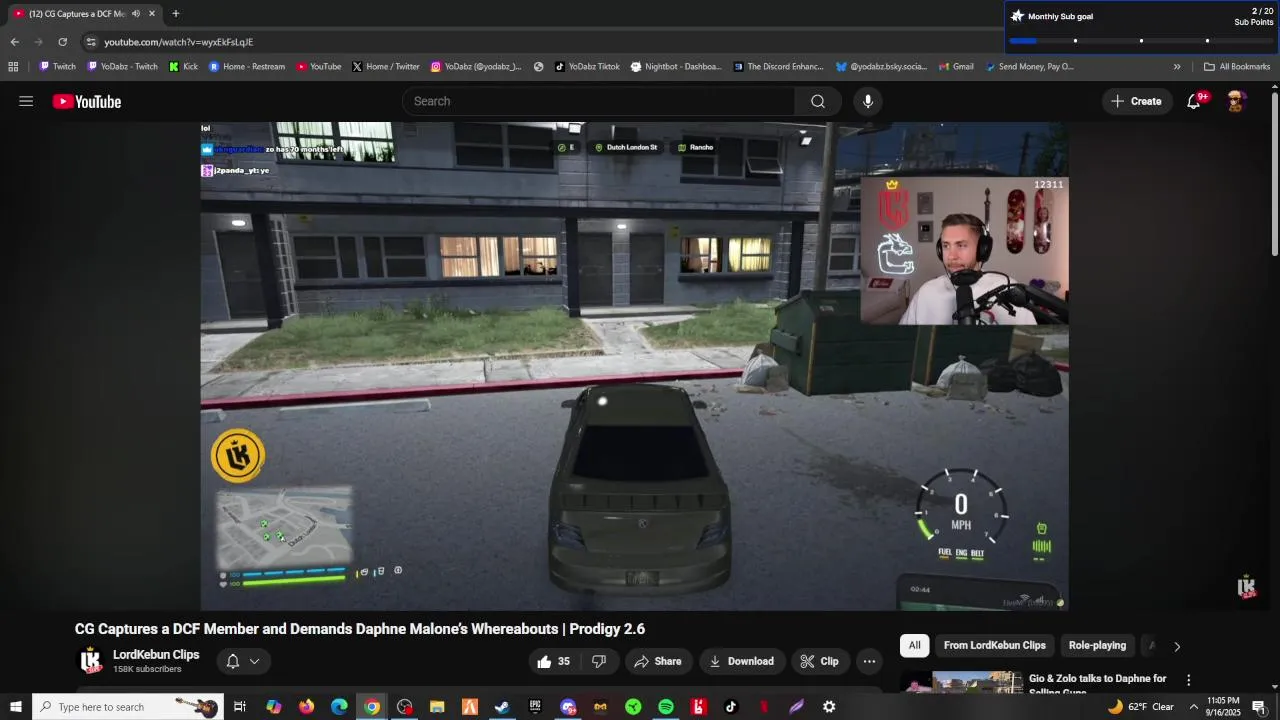Mute the tab using the speaker icon

pos(136,13)
